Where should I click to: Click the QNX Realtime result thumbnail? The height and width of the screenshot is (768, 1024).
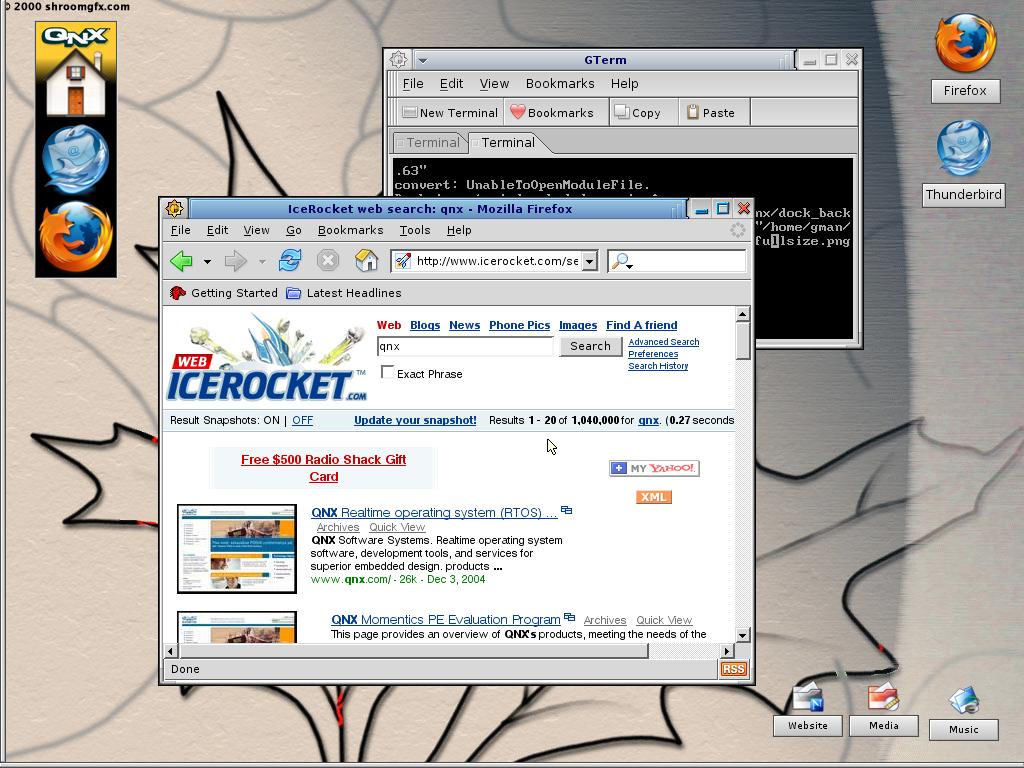pyautogui.click(x=237, y=549)
